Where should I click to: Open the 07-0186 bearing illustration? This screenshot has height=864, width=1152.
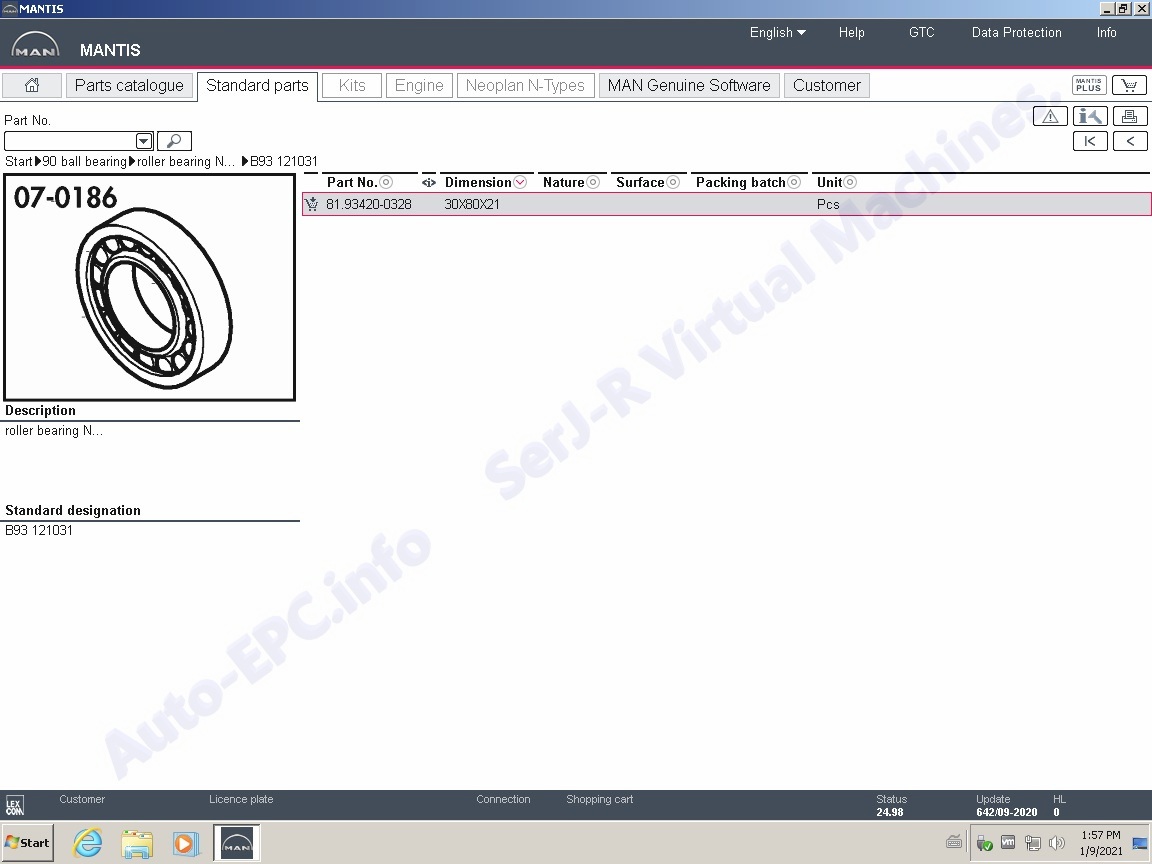[x=150, y=287]
